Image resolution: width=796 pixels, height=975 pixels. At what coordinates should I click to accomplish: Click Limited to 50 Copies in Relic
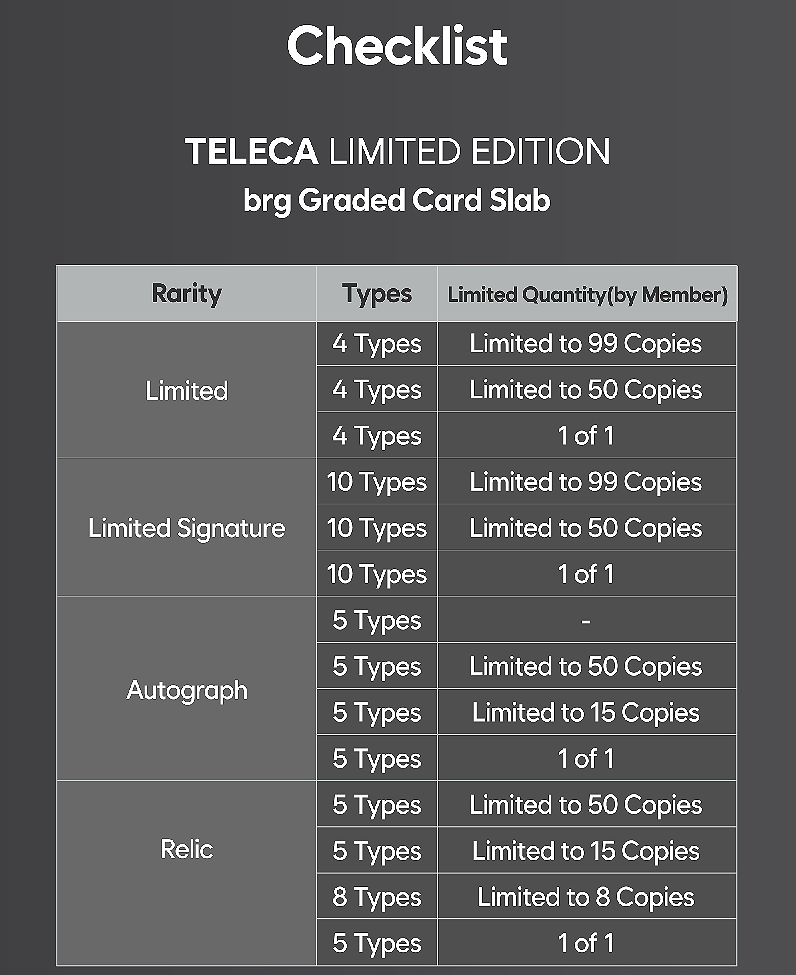[587, 805]
